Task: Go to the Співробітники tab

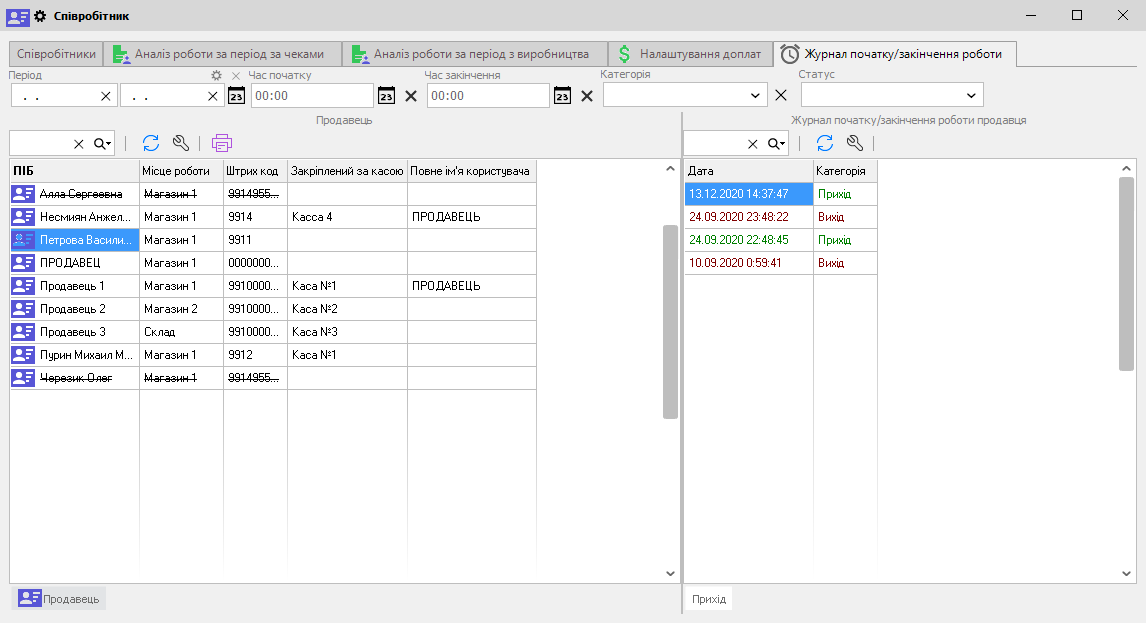Action: (56, 54)
